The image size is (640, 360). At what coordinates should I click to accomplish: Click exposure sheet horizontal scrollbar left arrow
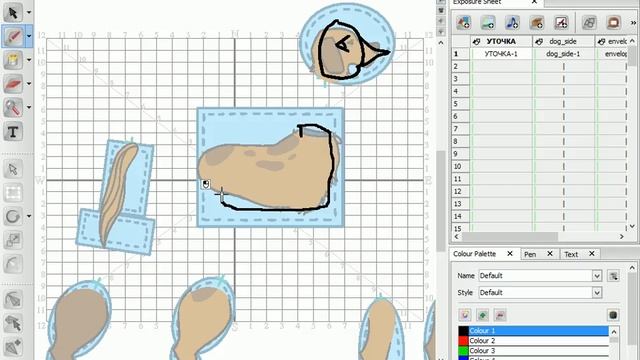[x=456, y=236]
